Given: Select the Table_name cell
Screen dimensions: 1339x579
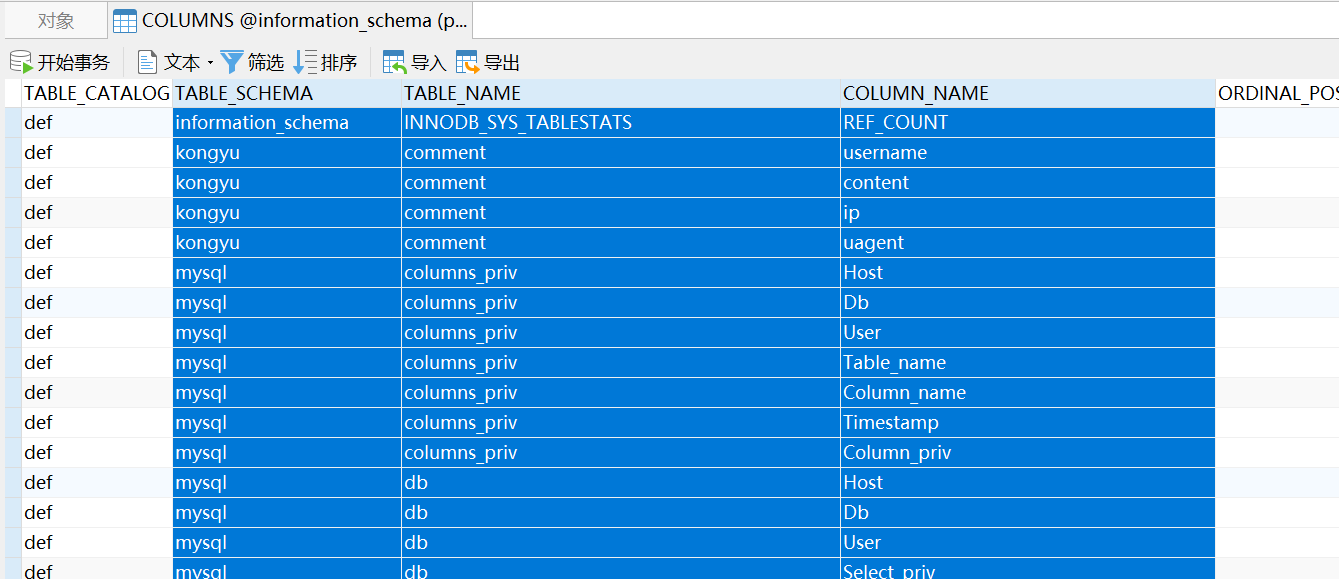Looking at the screenshot, I should pyautogui.click(x=1028, y=363).
